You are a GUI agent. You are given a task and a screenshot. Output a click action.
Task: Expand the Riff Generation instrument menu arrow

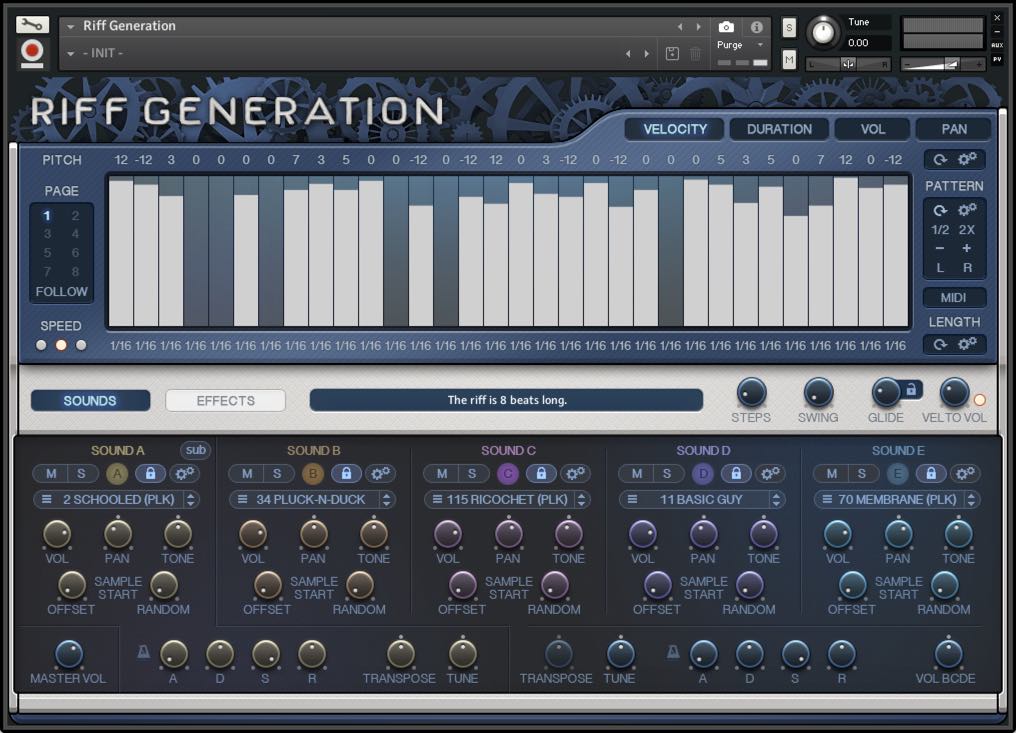point(71,27)
